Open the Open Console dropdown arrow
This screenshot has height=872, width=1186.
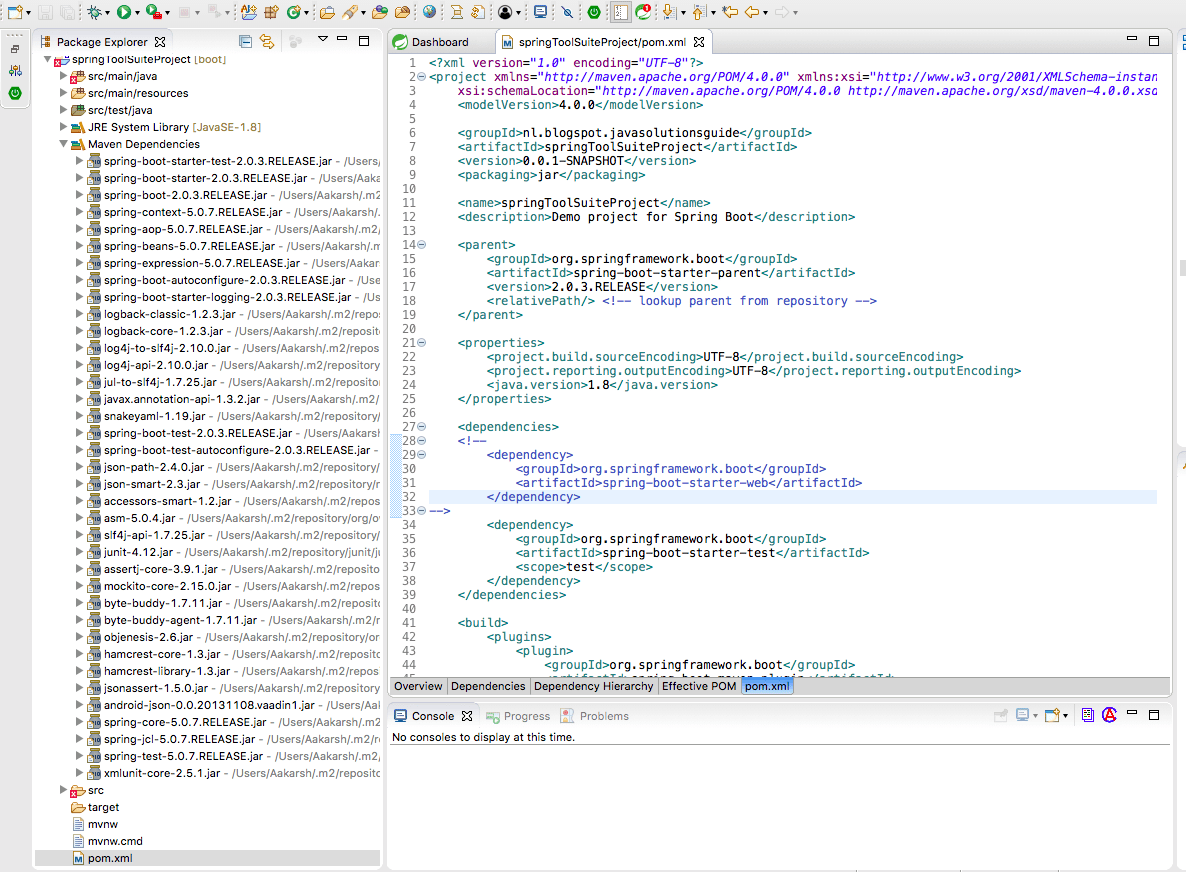point(1065,716)
